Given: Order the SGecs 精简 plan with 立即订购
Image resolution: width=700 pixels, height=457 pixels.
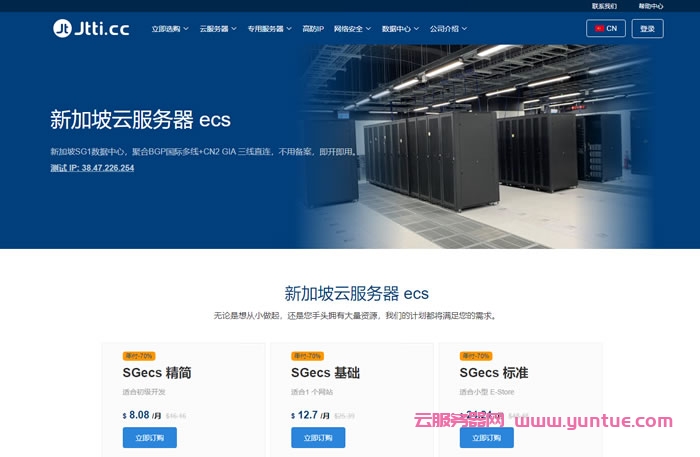Looking at the screenshot, I should (x=150, y=438).
